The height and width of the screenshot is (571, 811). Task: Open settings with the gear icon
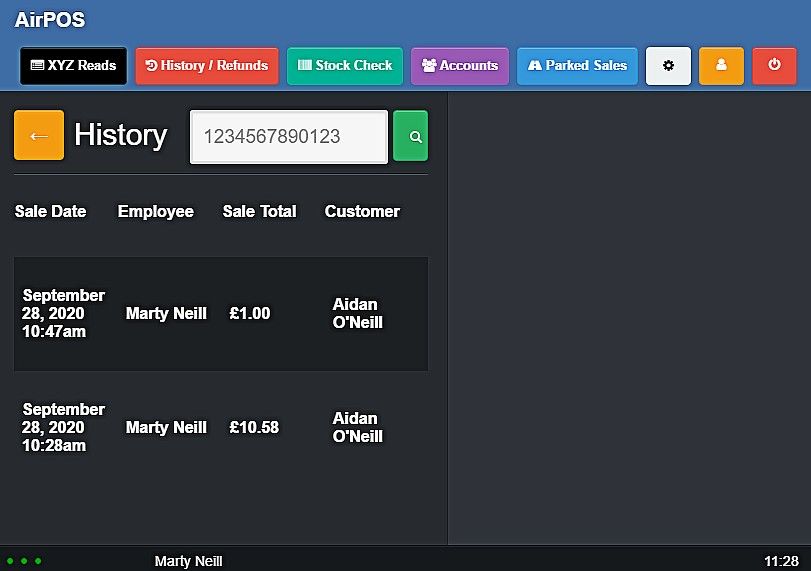pos(668,66)
